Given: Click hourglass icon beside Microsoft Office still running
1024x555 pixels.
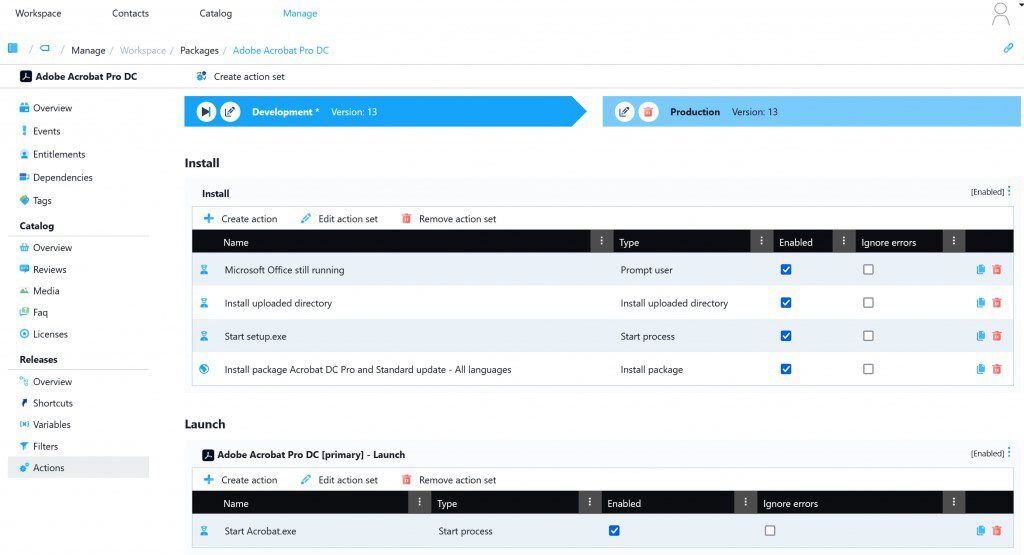Looking at the screenshot, I should click(x=204, y=269).
